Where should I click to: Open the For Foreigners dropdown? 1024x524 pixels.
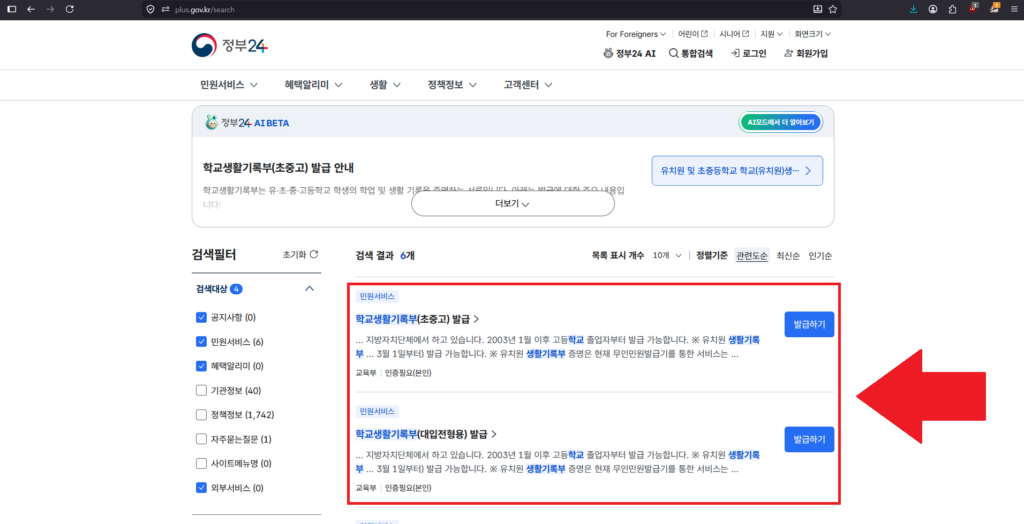(635, 34)
